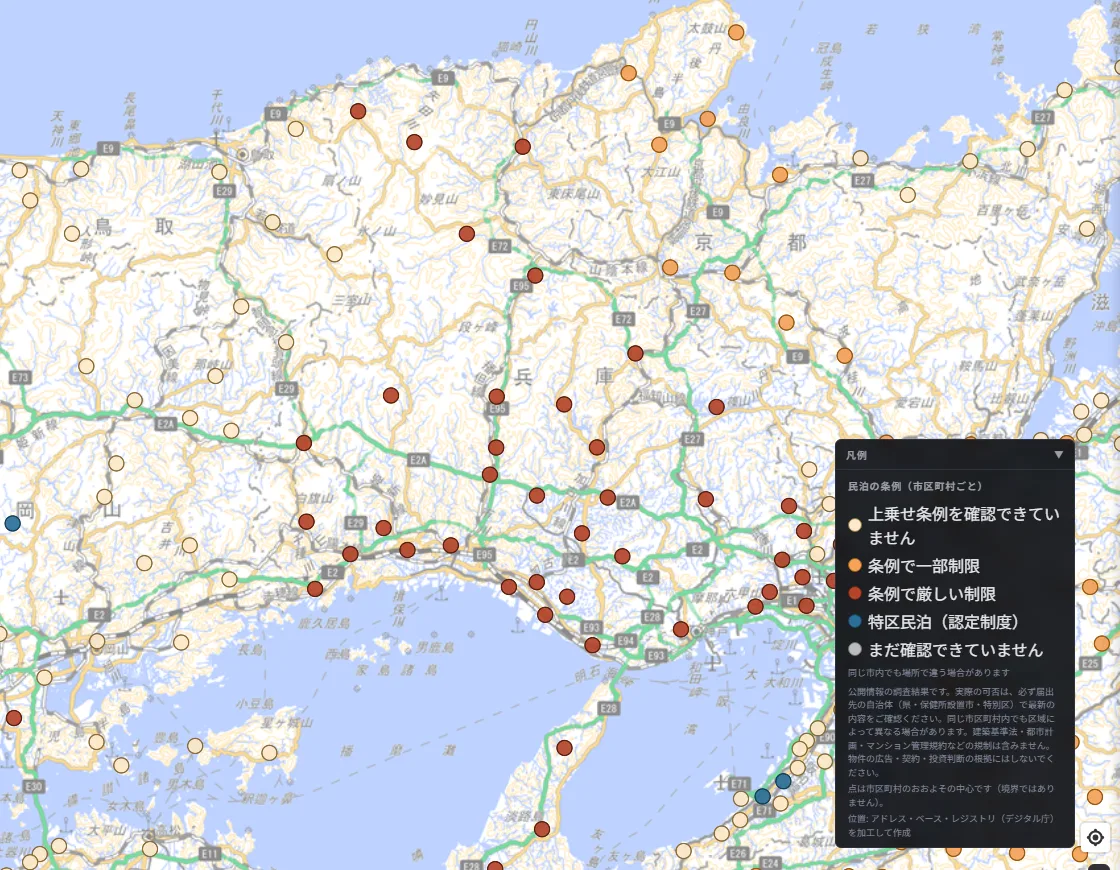
Task: Collapse the 凡例 legend panel arrow
Action: point(1059,455)
